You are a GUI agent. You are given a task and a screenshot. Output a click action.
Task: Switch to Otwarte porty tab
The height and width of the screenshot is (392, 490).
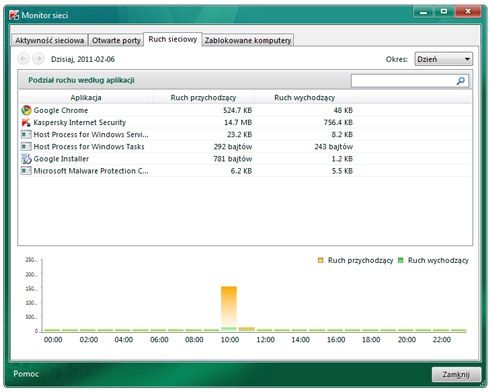[116, 40]
